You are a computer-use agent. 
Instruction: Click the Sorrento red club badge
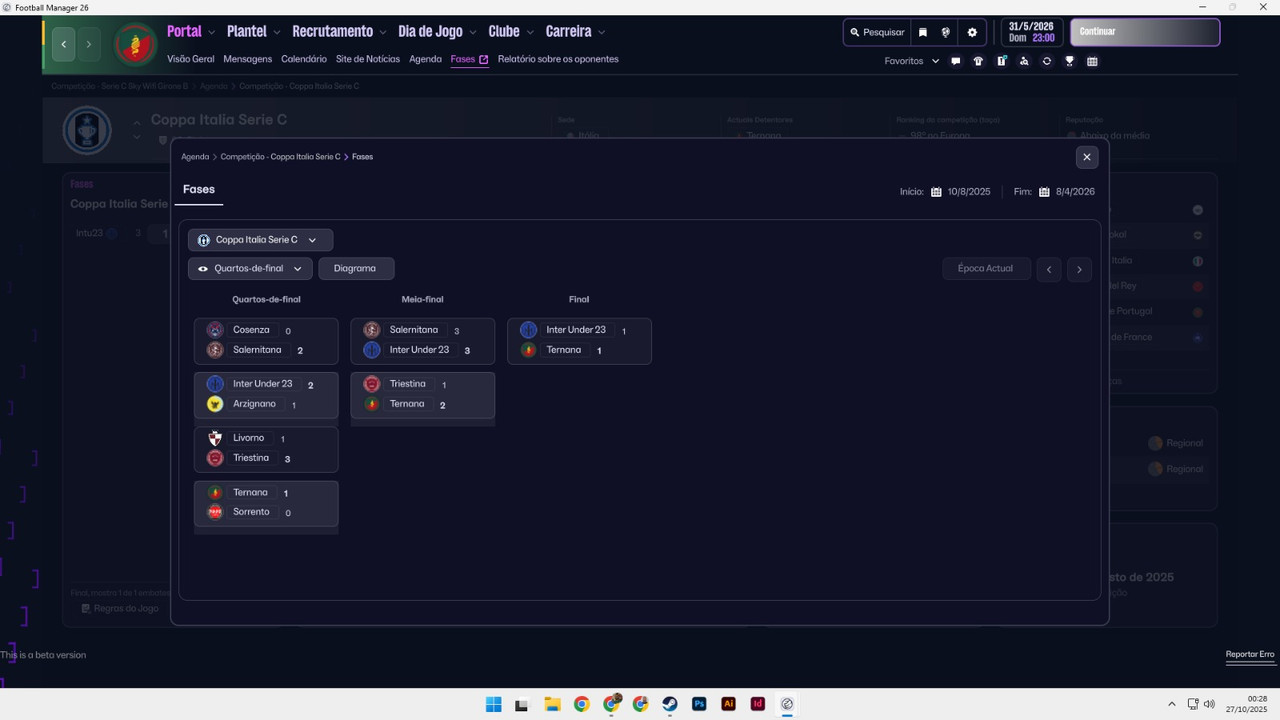pos(215,512)
